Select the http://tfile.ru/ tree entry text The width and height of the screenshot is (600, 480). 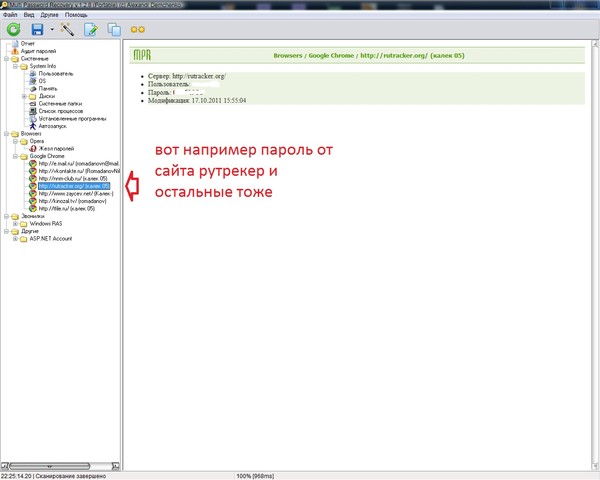(x=67, y=209)
